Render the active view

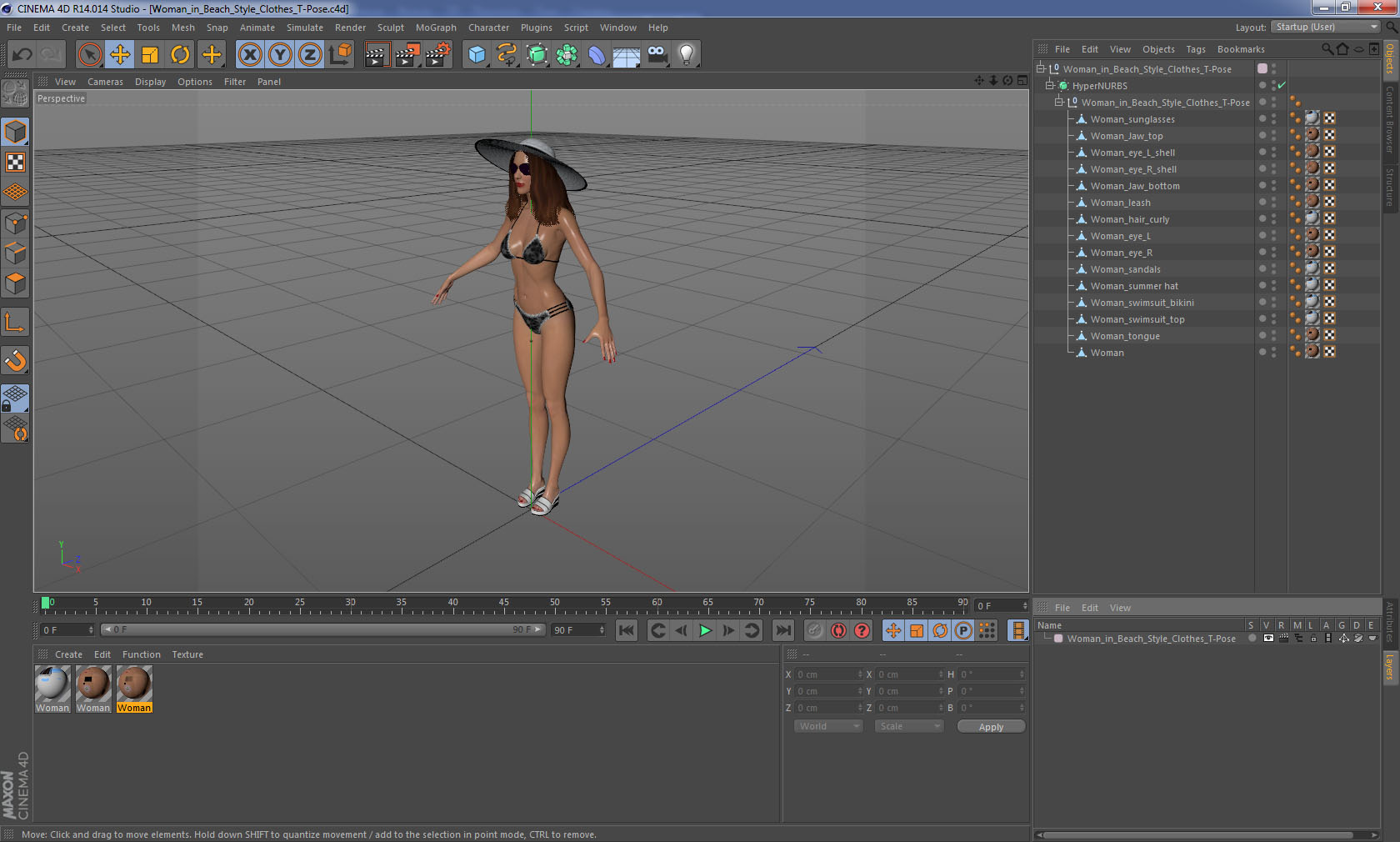(377, 55)
